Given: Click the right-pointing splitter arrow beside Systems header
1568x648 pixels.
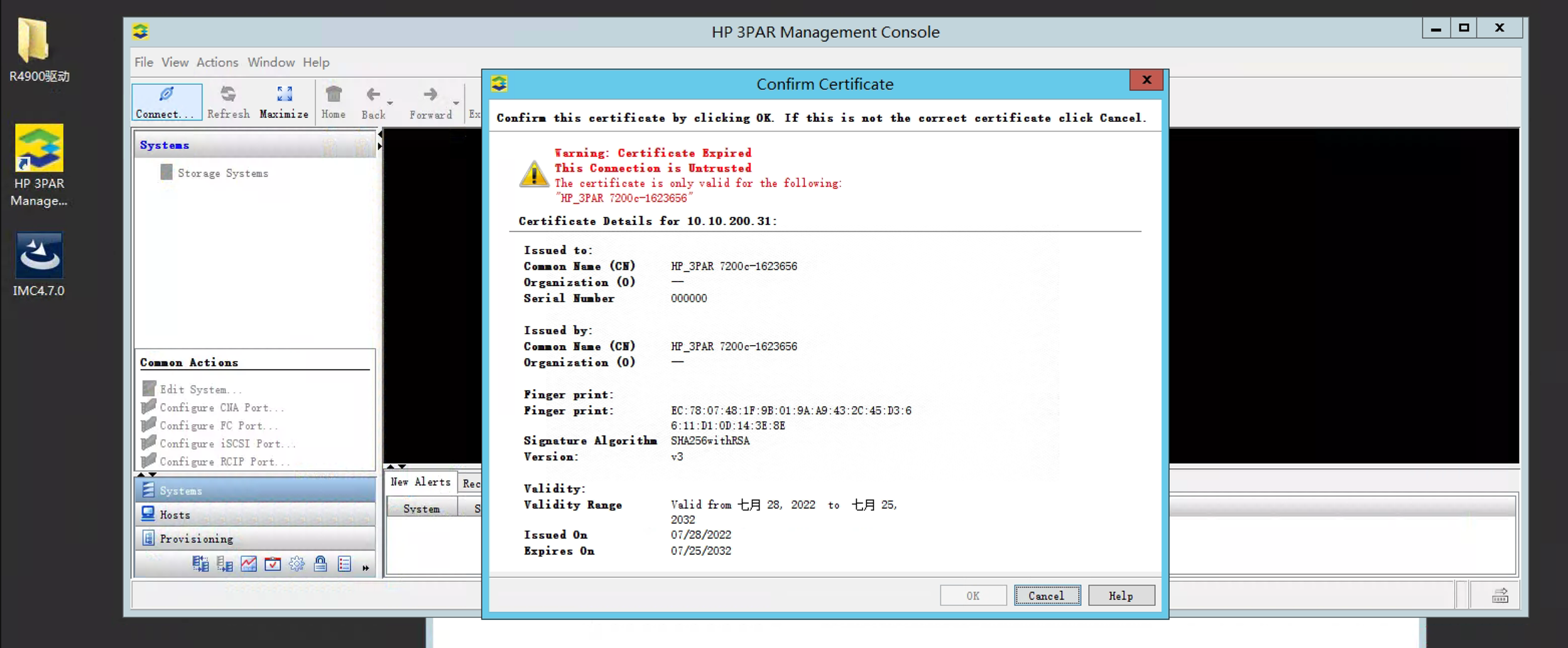Looking at the screenshot, I should click(379, 146).
